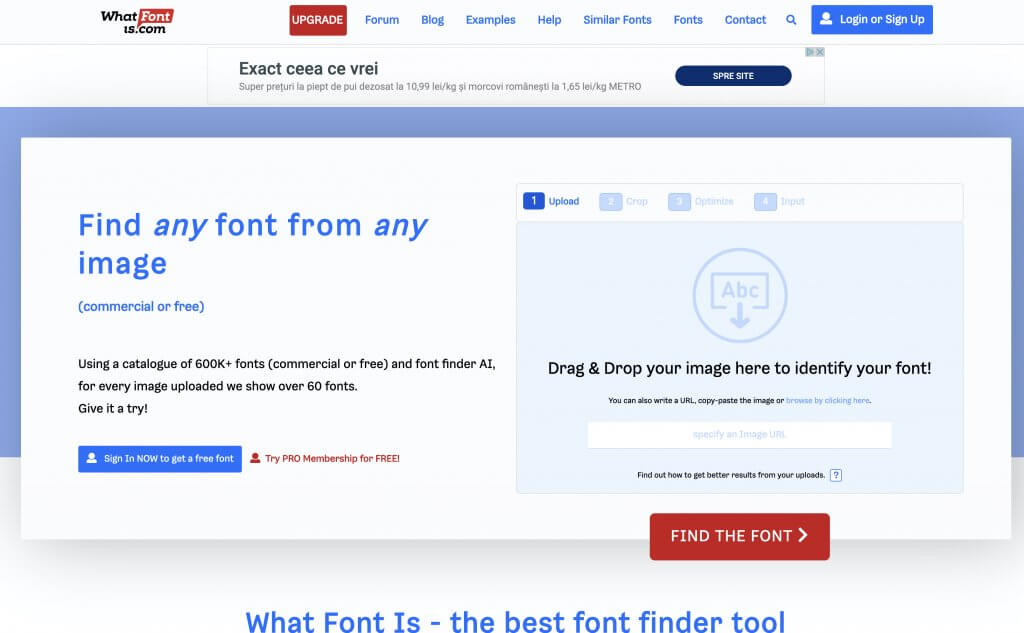1024x633 pixels.
Task: Select the Input step tab
Action: tap(779, 201)
